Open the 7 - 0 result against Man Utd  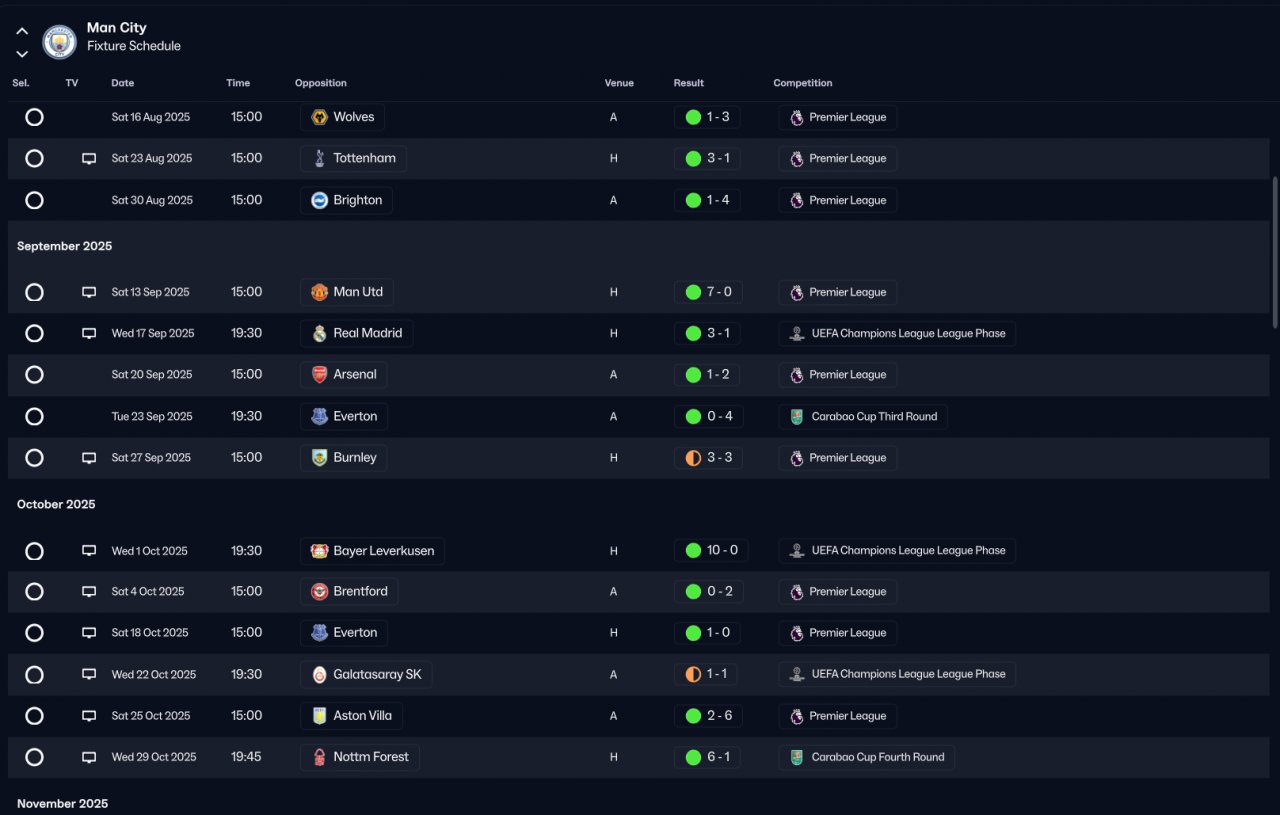(x=708, y=292)
